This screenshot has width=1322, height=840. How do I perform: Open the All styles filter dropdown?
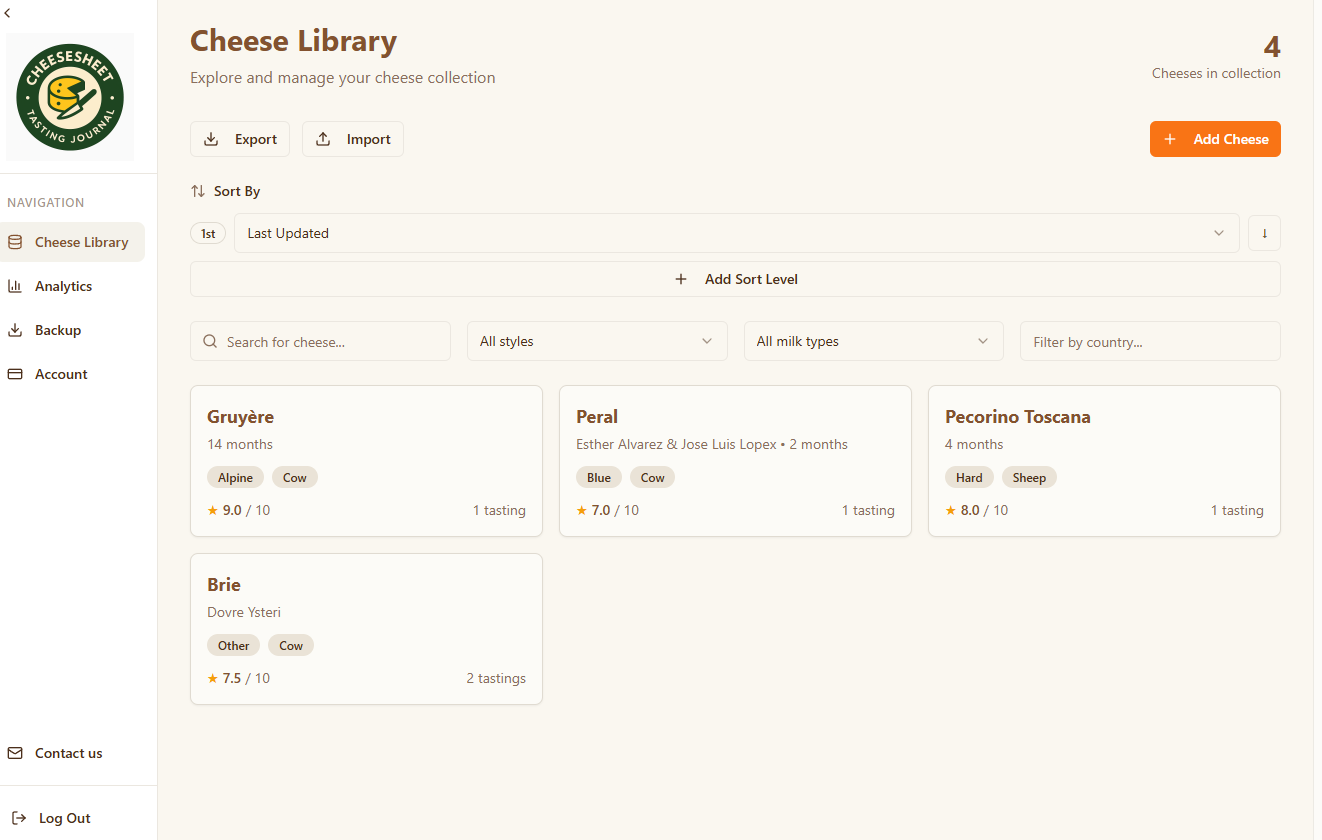(x=597, y=341)
